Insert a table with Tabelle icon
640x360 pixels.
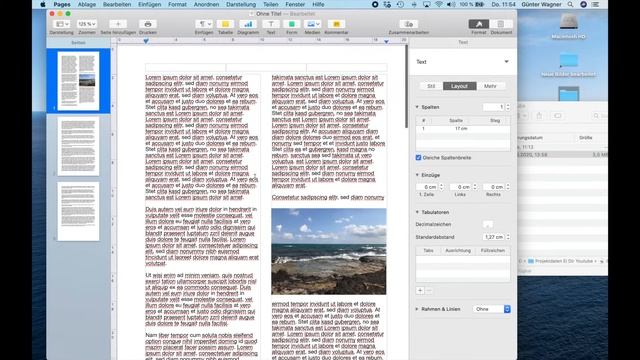pos(225,24)
